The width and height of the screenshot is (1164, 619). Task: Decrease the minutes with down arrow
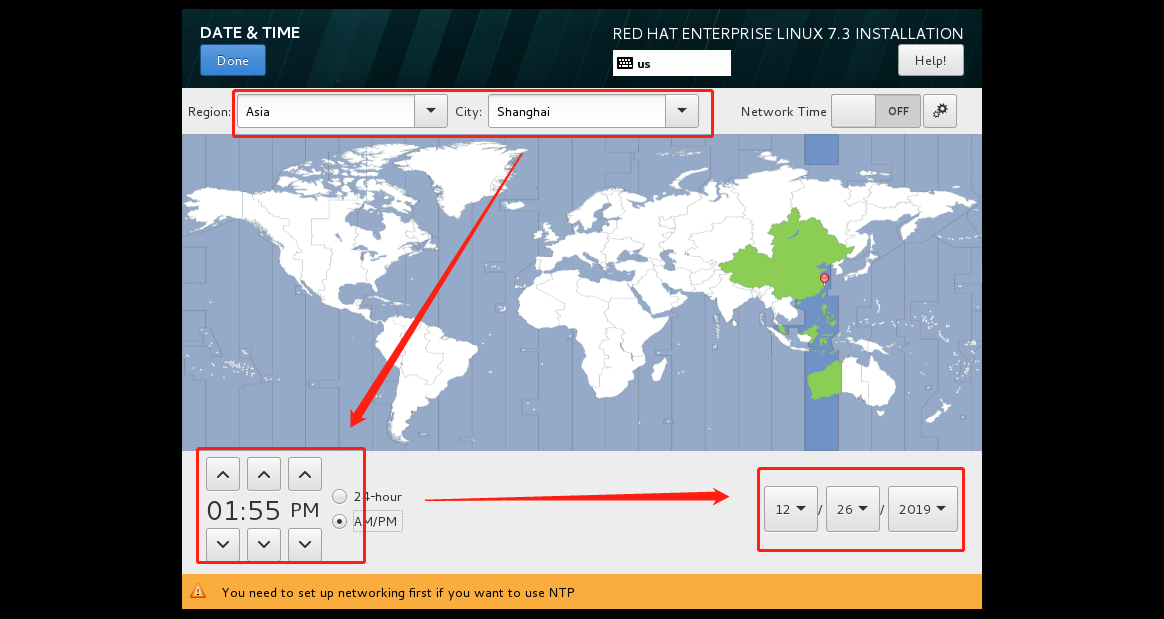click(264, 545)
